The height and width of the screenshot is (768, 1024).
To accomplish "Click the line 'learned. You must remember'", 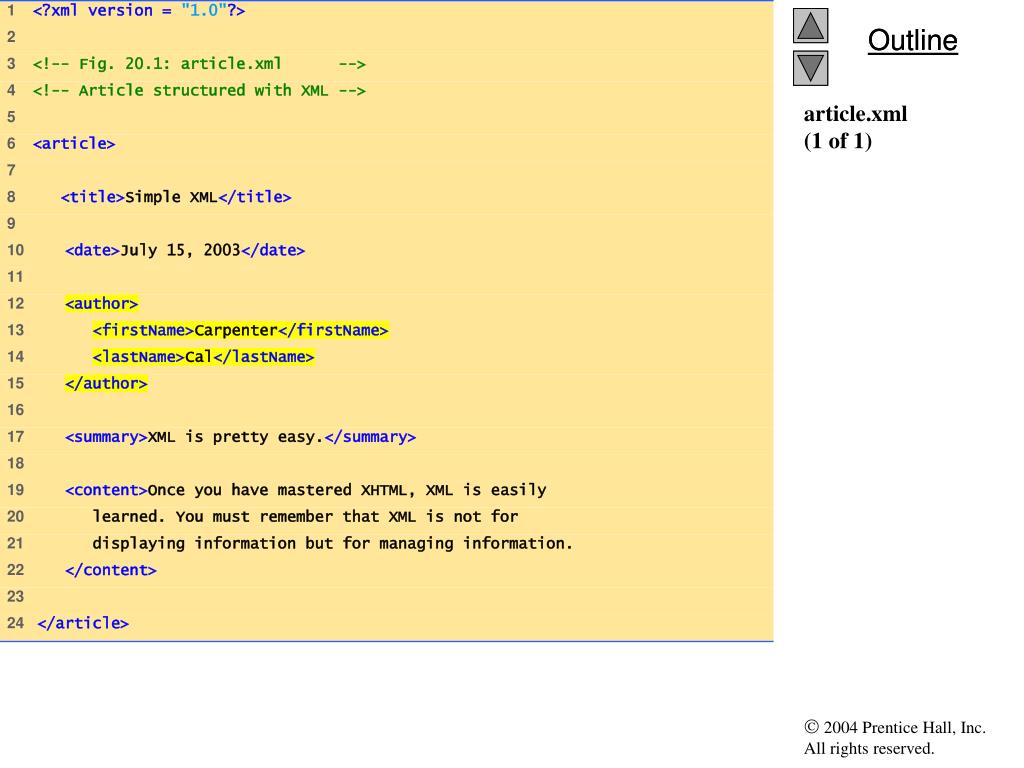I will tap(305, 517).
